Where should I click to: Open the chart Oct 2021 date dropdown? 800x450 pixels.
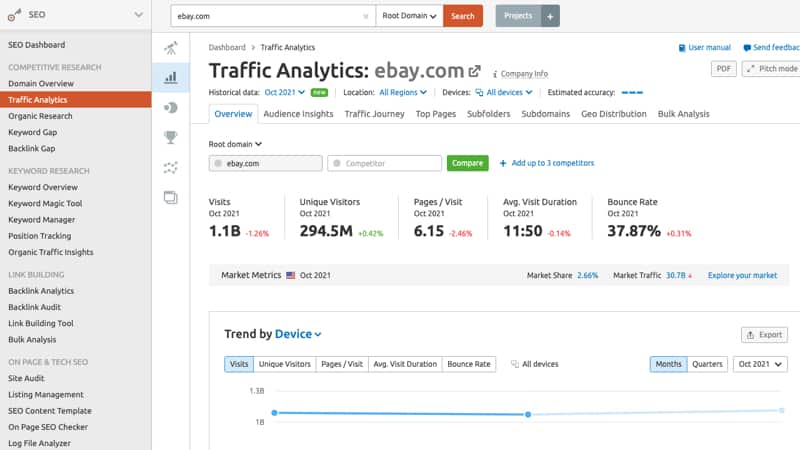click(x=760, y=364)
